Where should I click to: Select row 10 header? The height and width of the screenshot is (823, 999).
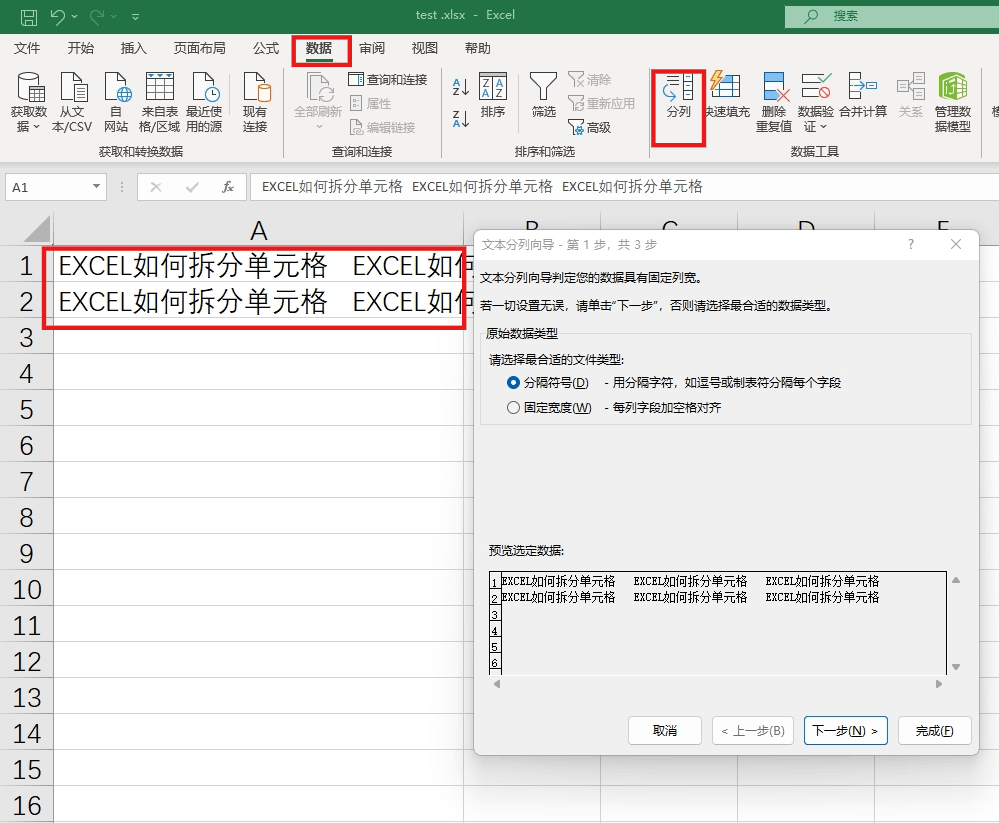tap(26, 590)
